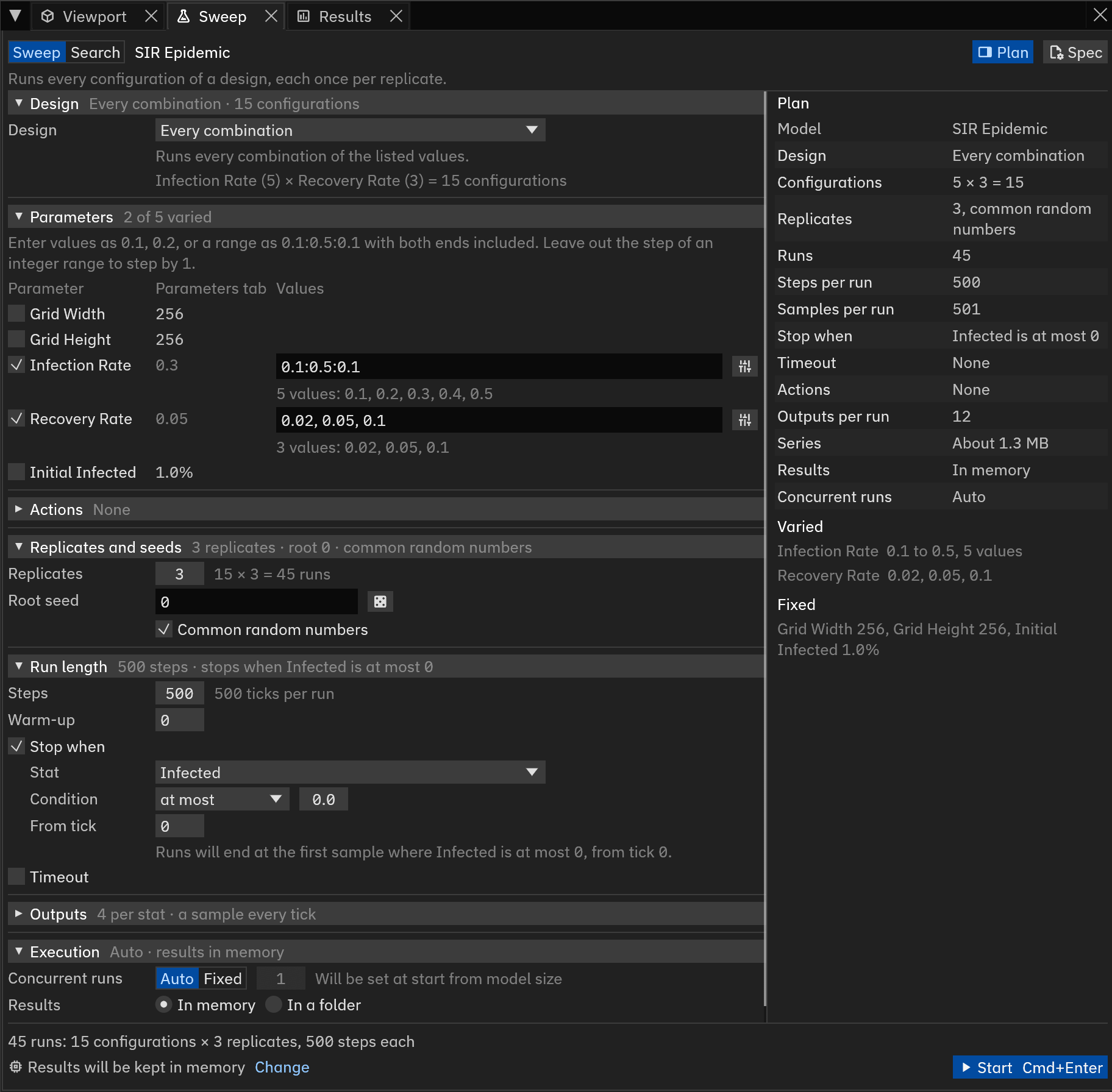Open the Stat dropdown showing Infected

click(x=350, y=773)
